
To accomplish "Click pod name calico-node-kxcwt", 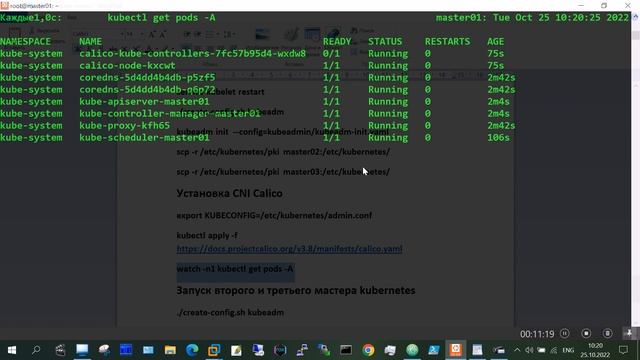I will coord(127,65).
